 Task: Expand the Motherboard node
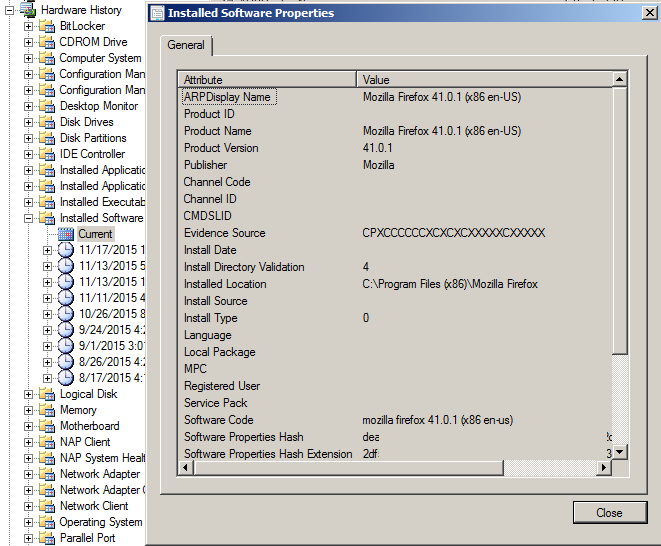coord(28,427)
